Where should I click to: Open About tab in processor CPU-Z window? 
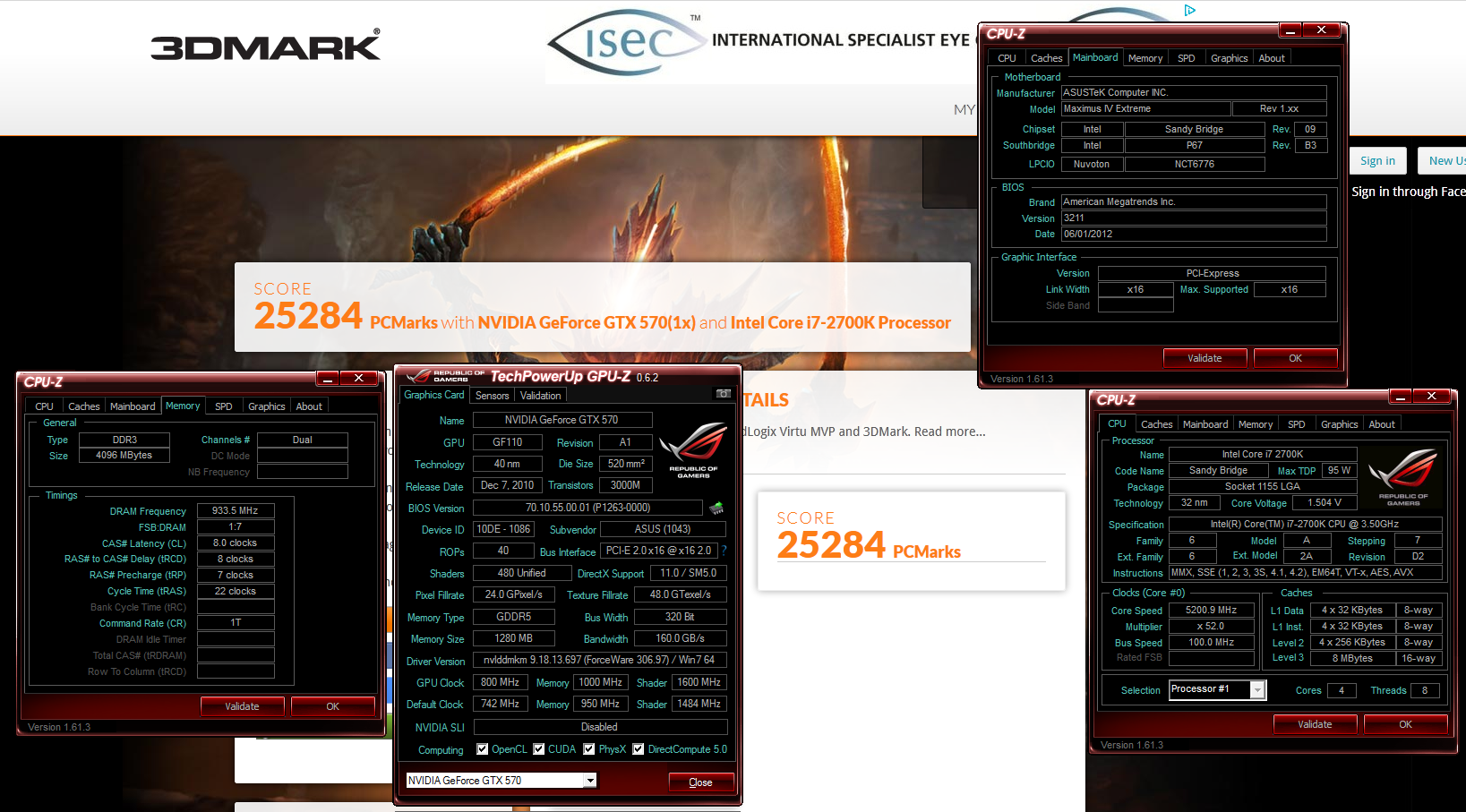point(1382,424)
